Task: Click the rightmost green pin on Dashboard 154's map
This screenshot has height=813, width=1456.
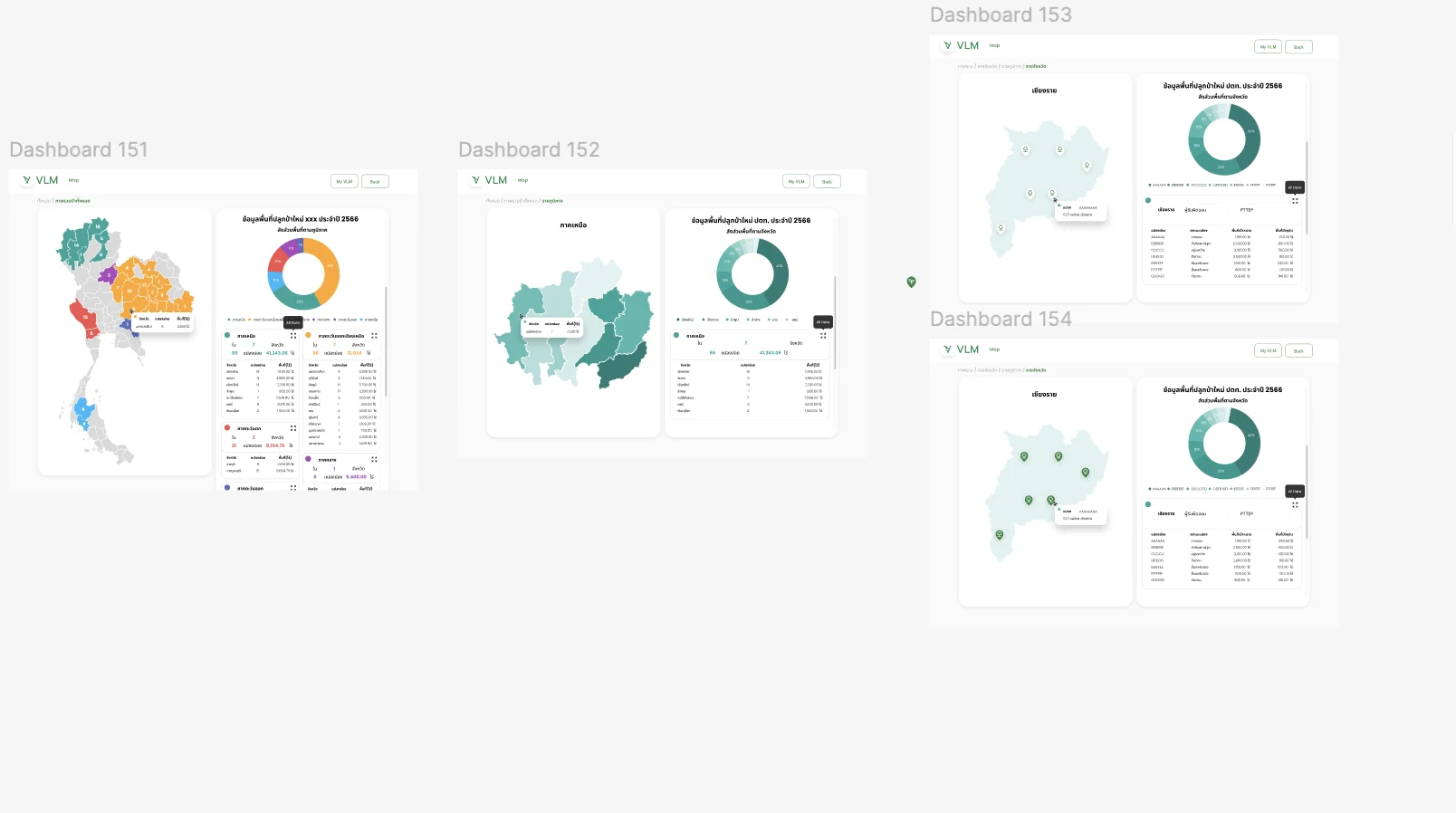Action: tap(1086, 472)
